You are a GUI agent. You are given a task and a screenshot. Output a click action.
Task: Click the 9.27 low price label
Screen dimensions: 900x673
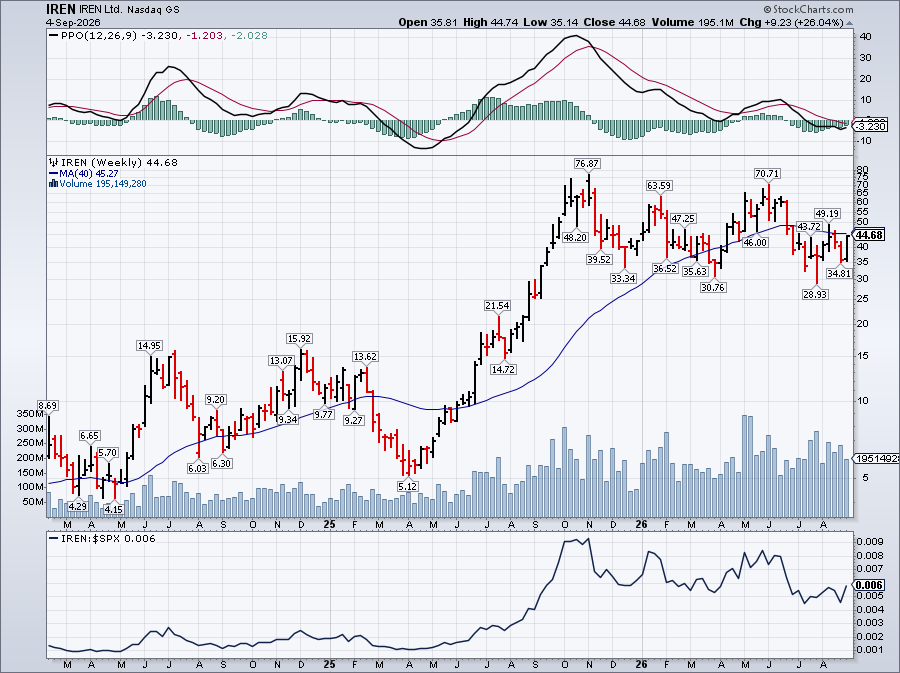353,420
